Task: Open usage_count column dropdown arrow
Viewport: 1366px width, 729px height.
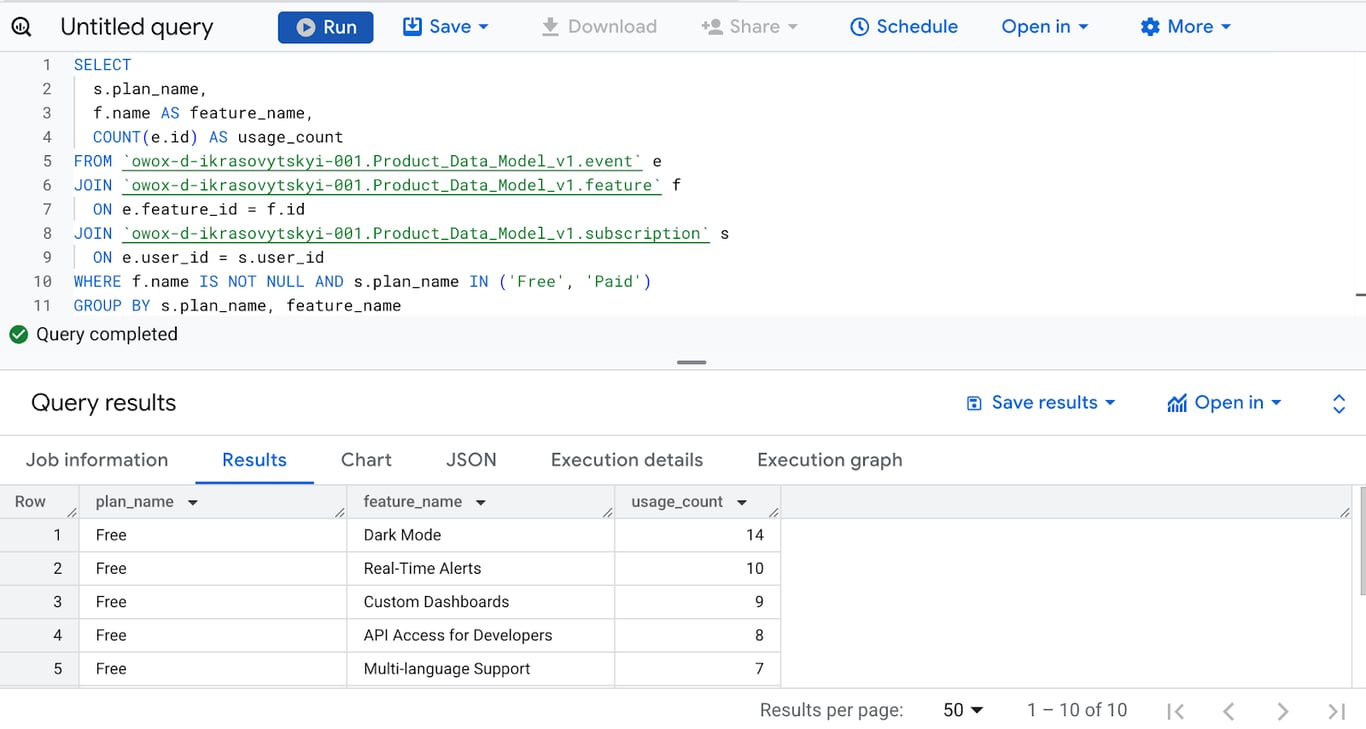Action: (x=742, y=503)
